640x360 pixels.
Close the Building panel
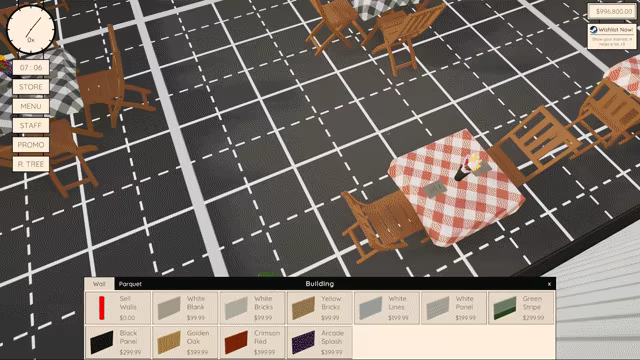tap(549, 284)
